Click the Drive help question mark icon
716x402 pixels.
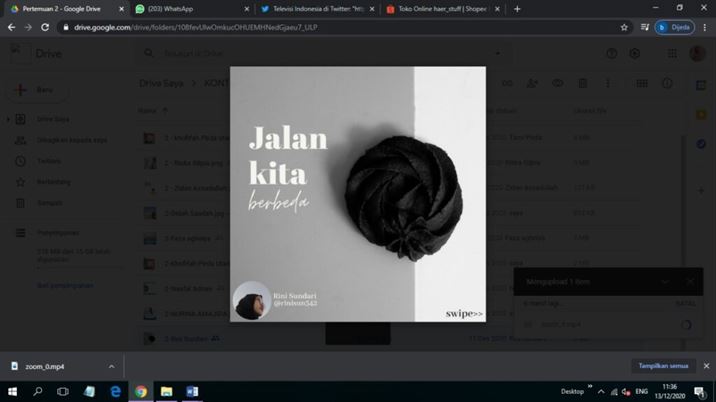coord(609,54)
